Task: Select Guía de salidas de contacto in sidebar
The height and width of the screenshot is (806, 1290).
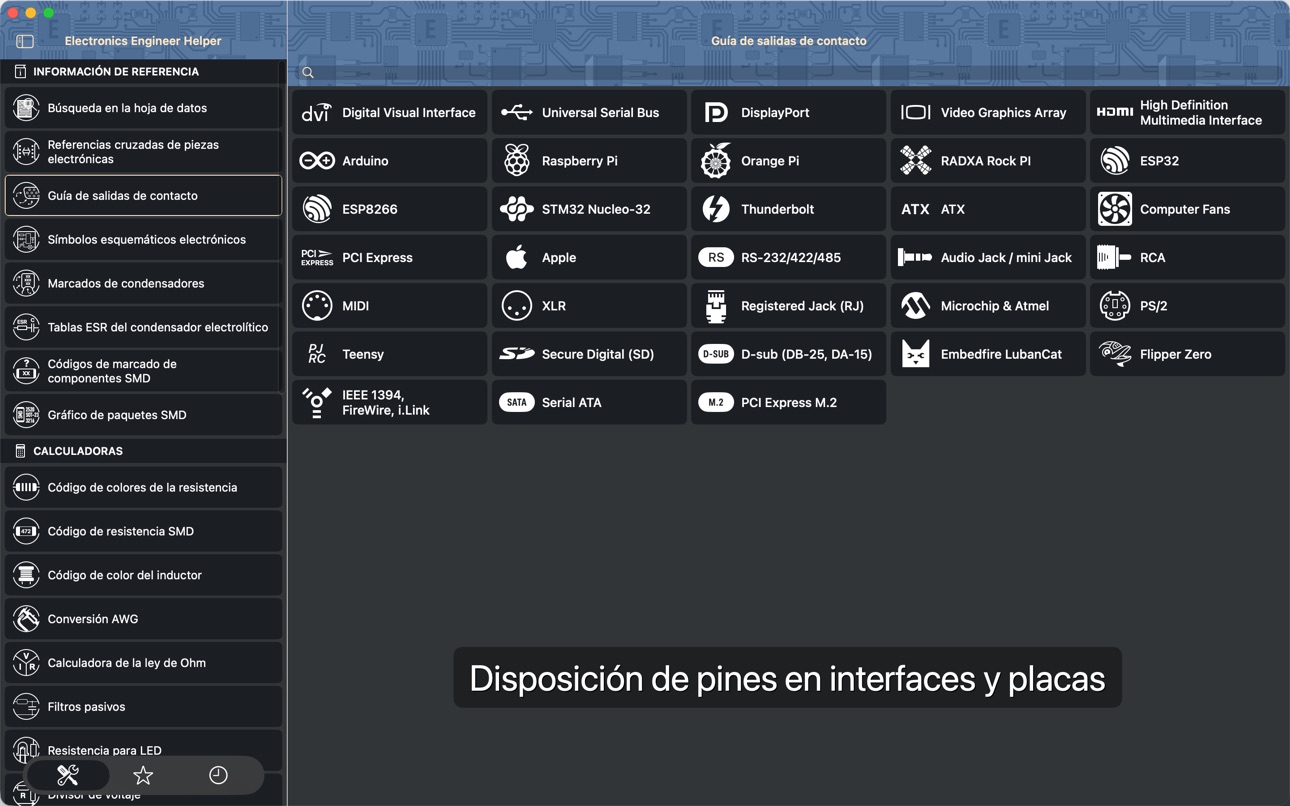Action: (x=144, y=196)
